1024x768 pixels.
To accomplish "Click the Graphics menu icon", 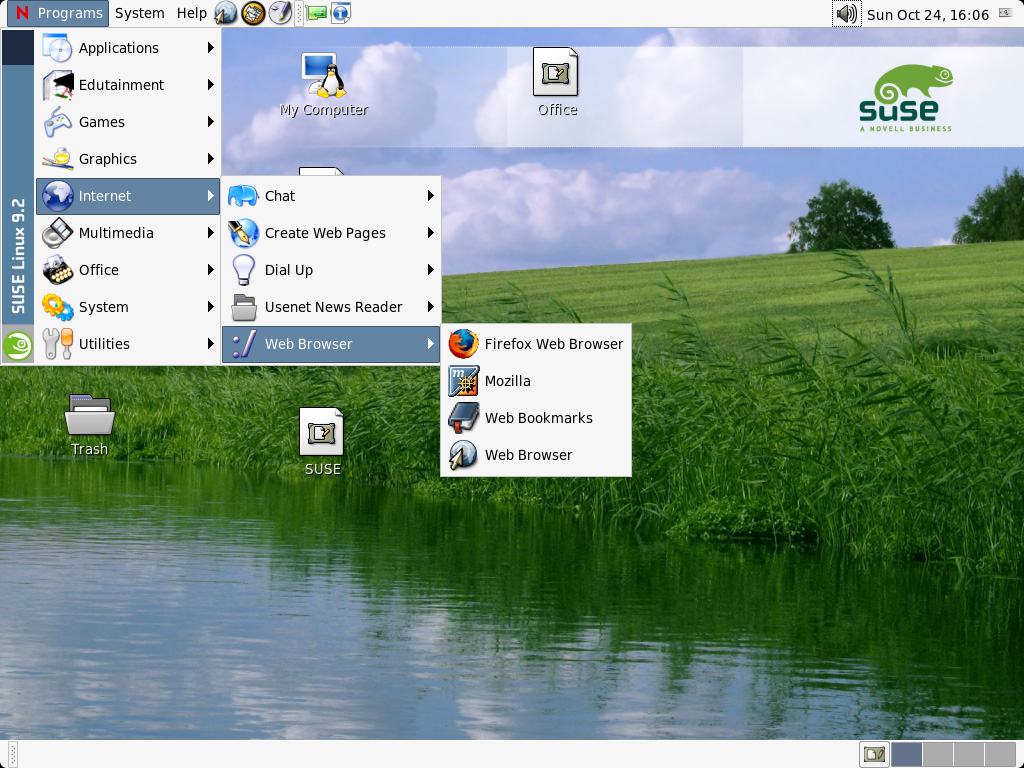I will click(57, 159).
